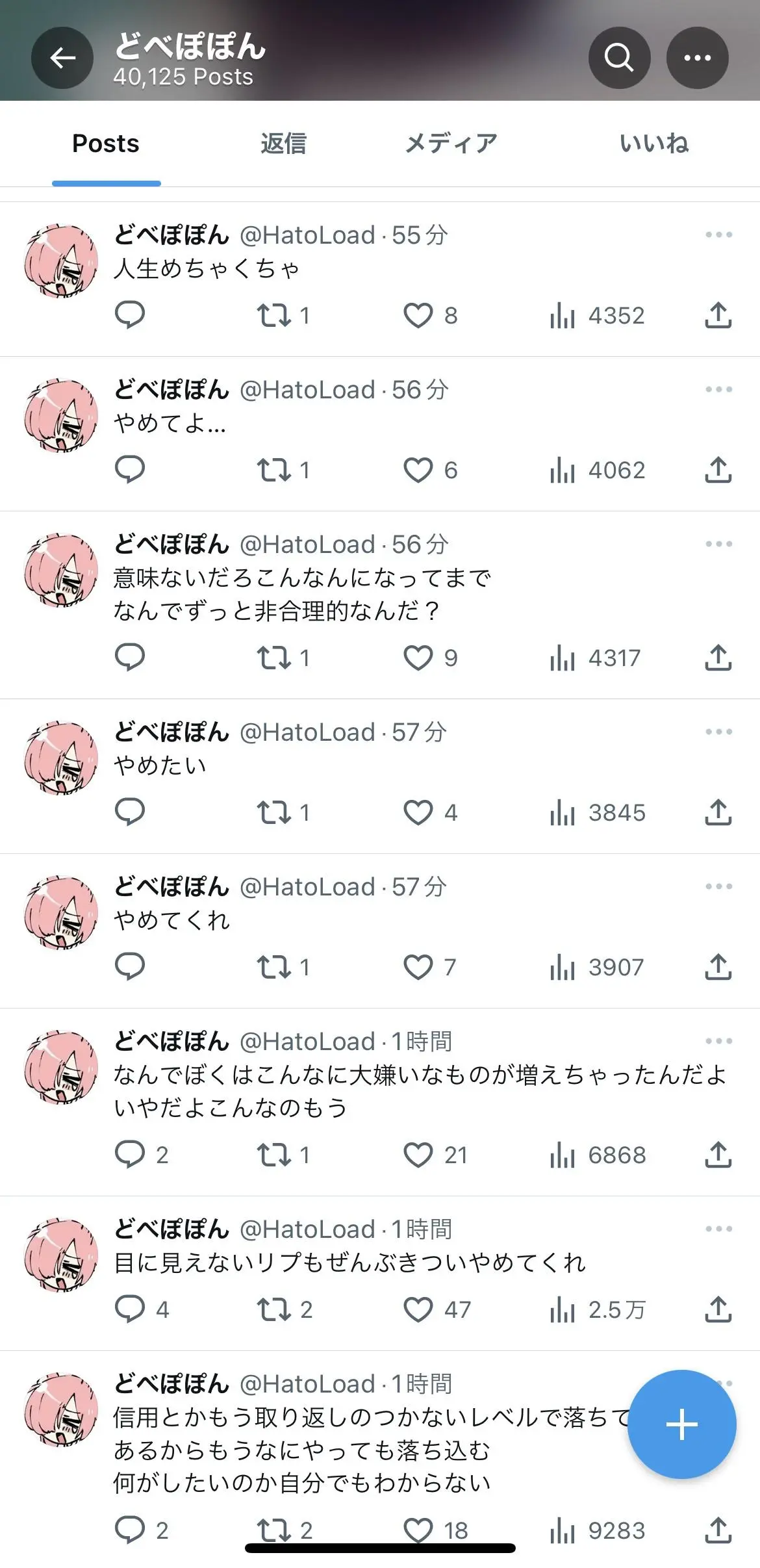The width and height of the screenshot is (760, 1568).
Task: Open the avatar on the やめてくれ post
Action: (61, 913)
